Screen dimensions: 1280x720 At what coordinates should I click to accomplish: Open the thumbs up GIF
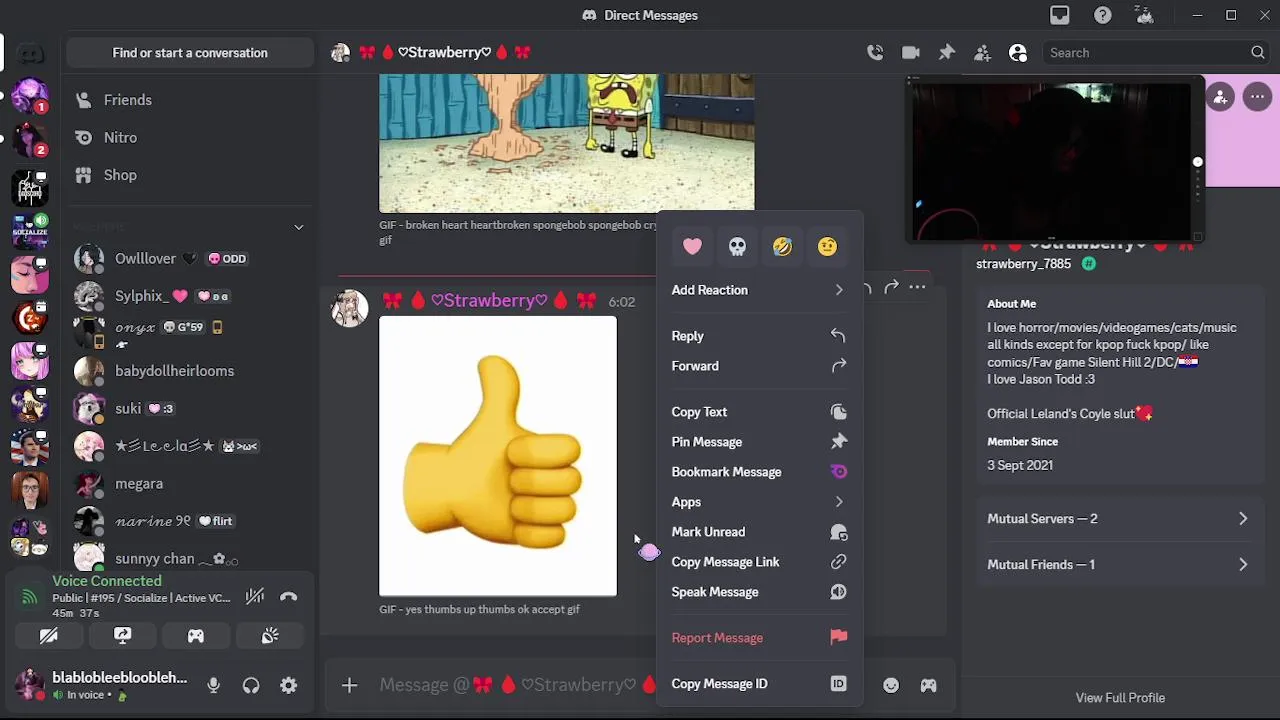[498, 456]
